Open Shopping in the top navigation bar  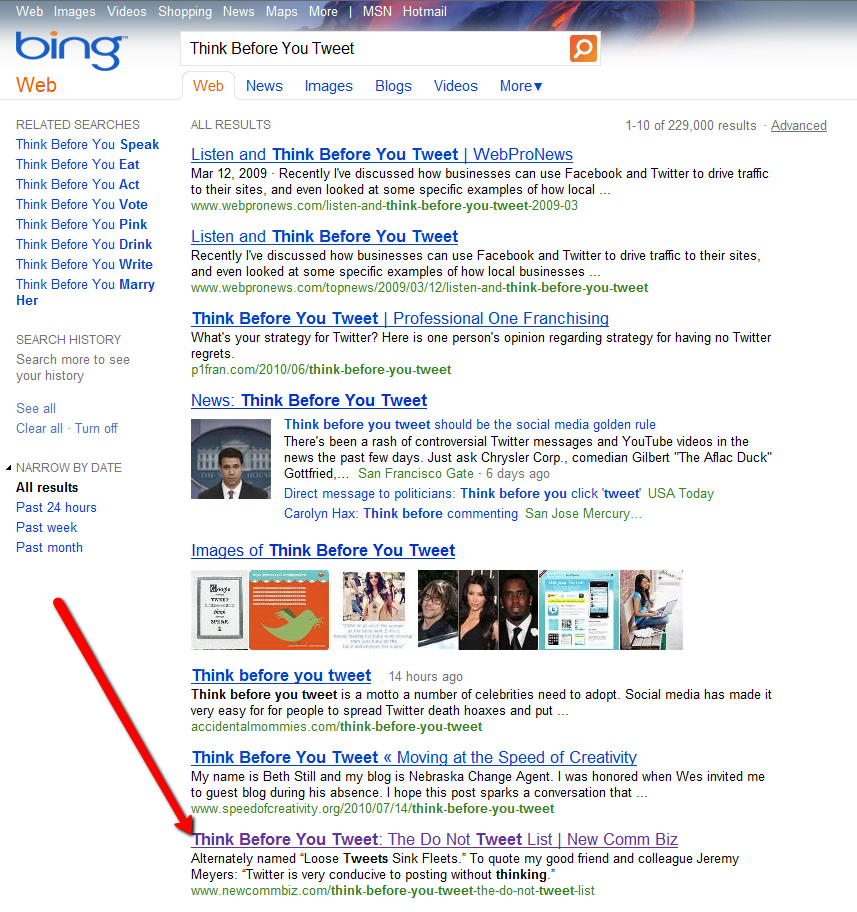tap(185, 11)
